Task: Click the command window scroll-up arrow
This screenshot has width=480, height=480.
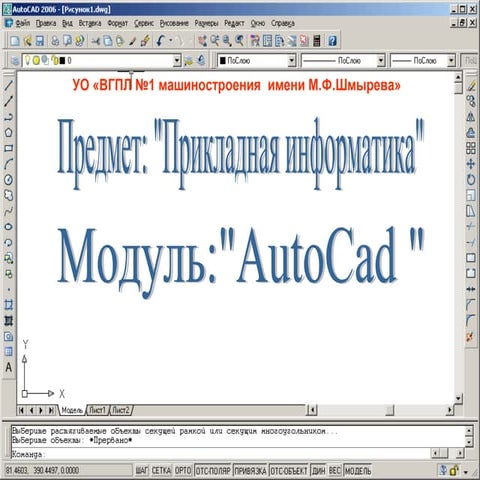Action: point(469,431)
